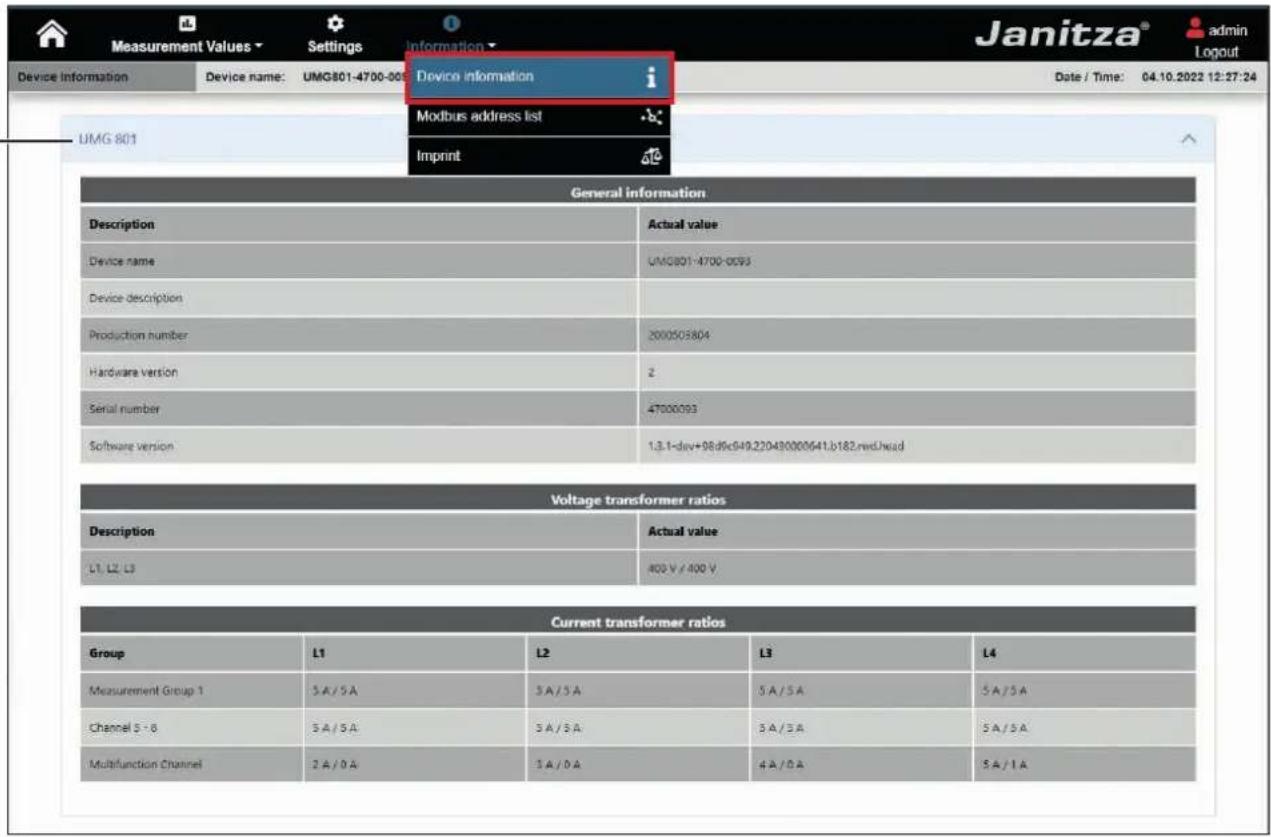
Task: Go to the home page icon
Action: (51, 35)
